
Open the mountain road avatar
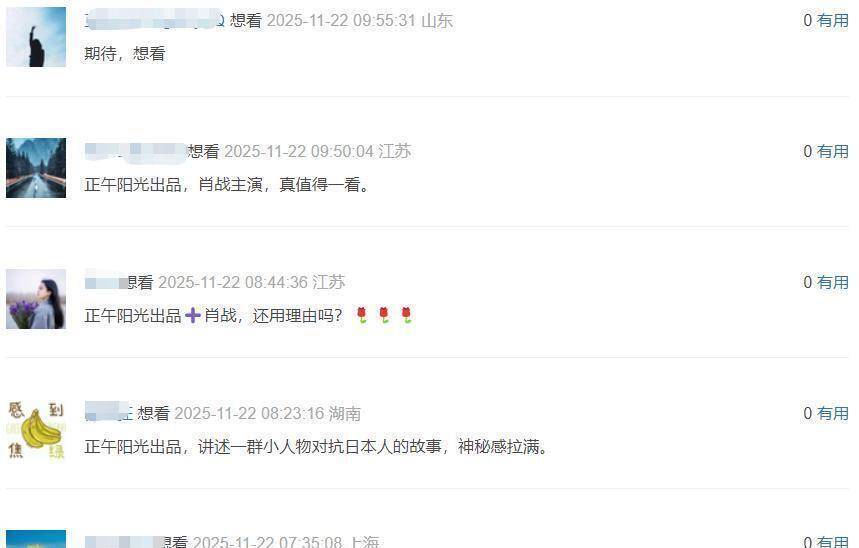pos(36,168)
